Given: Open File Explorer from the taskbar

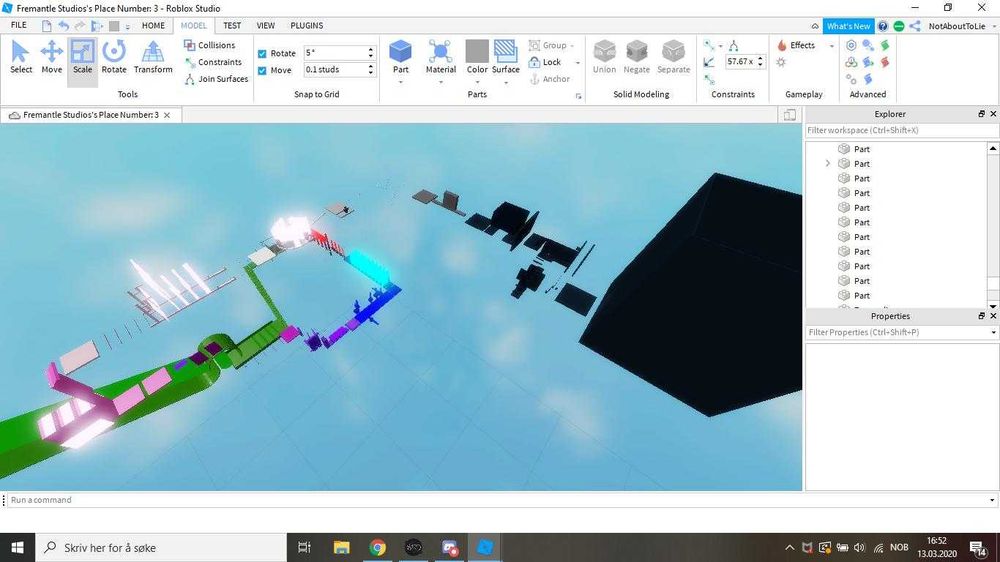Looking at the screenshot, I should [342, 547].
